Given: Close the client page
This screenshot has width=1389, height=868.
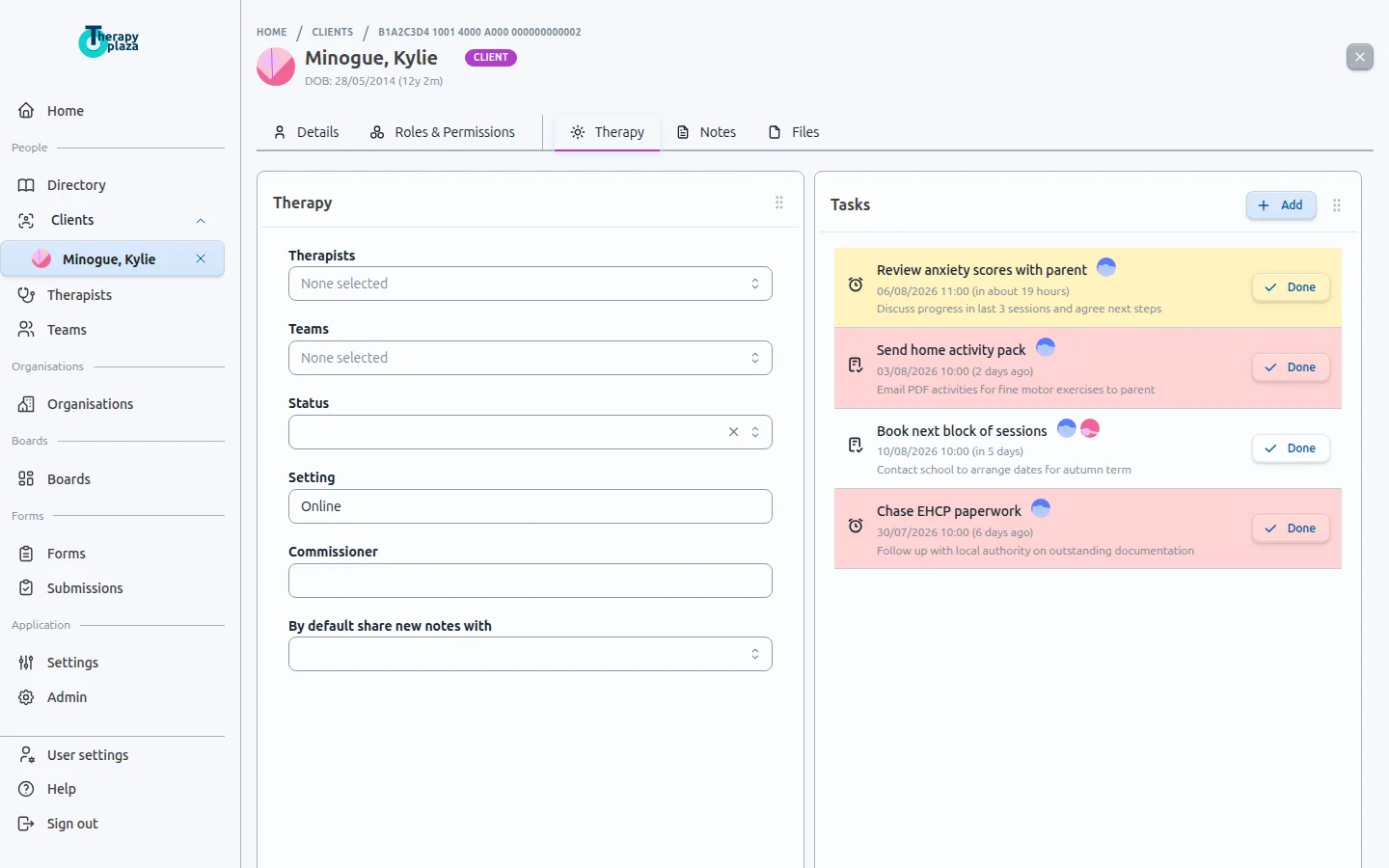Looking at the screenshot, I should (x=1360, y=57).
